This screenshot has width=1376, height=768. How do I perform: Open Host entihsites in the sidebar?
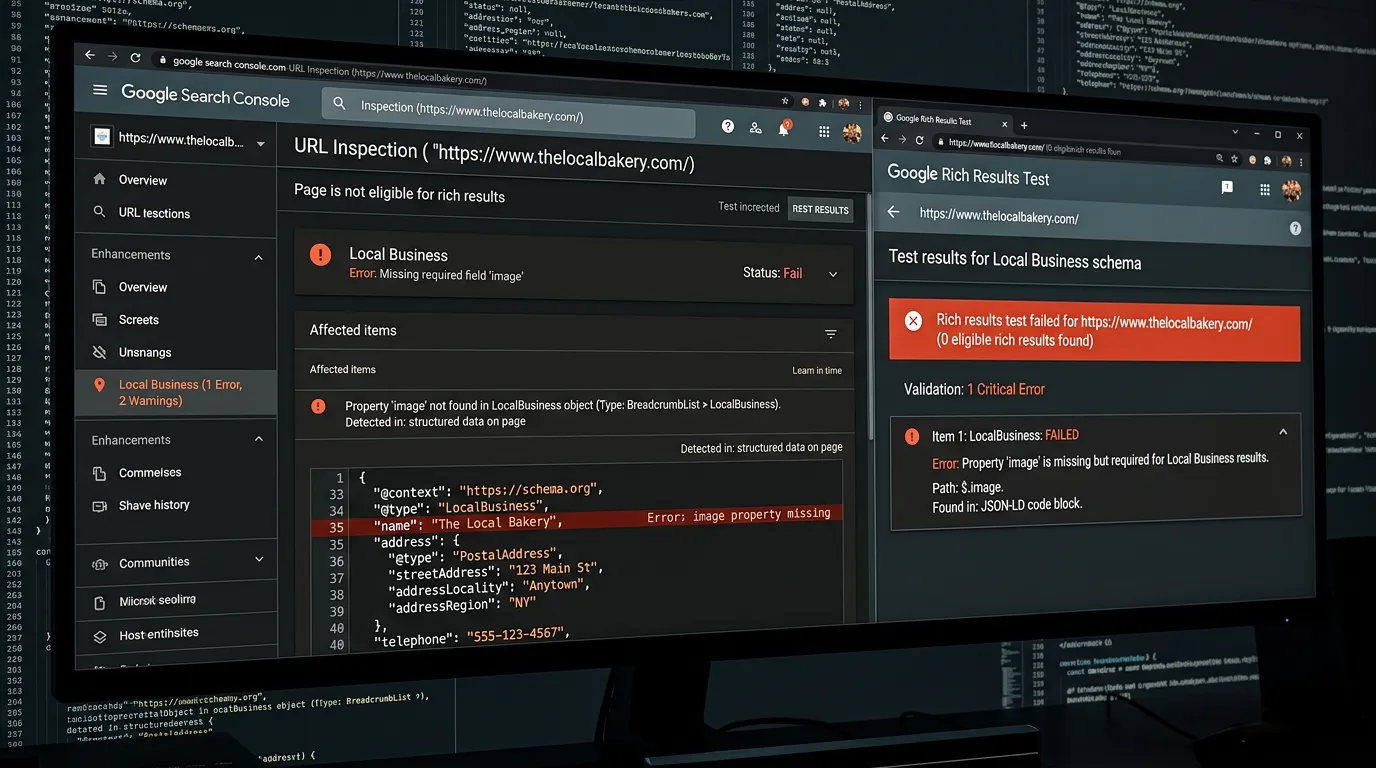pyautogui.click(x=159, y=633)
